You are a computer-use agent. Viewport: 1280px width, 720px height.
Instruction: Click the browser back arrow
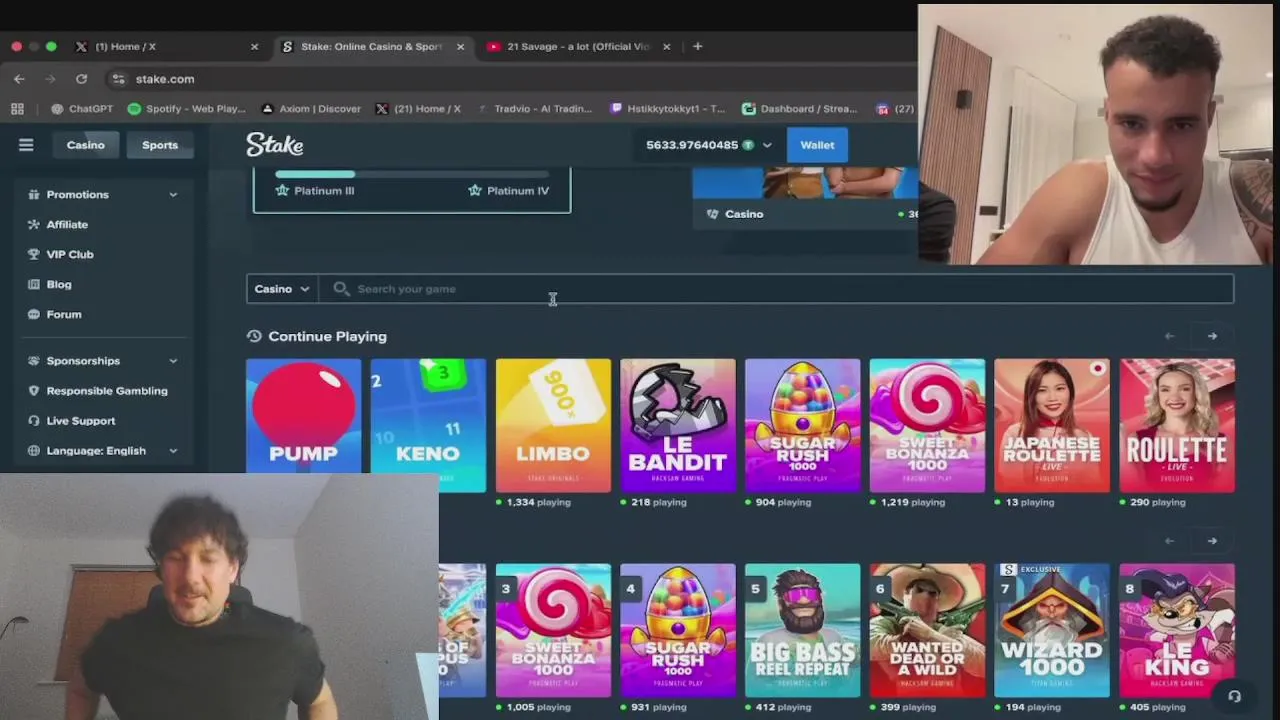(19, 79)
